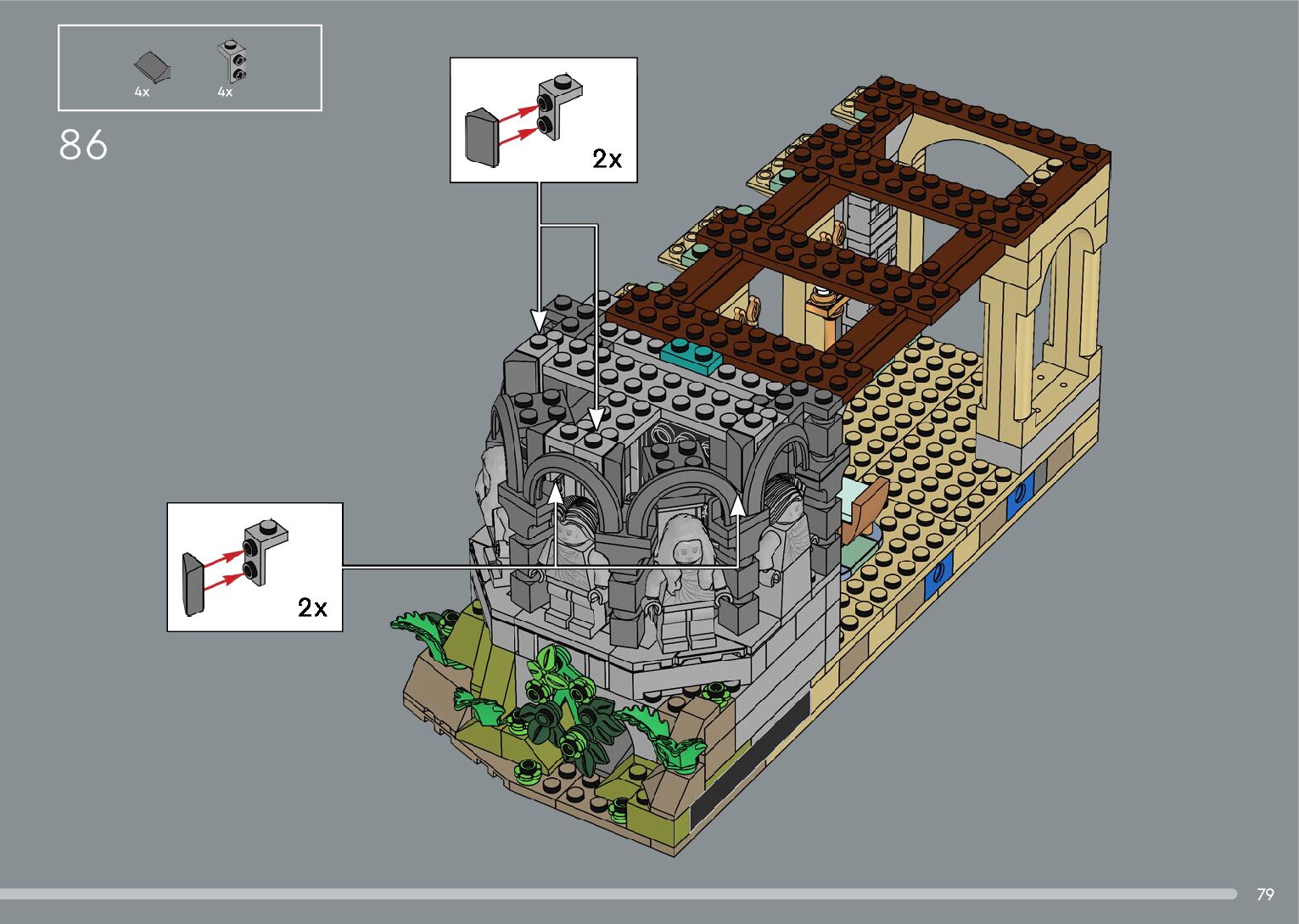Image resolution: width=1299 pixels, height=924 pixels.
Task: Click the light gray bracket piece in parts list
Action: [233, 61]
